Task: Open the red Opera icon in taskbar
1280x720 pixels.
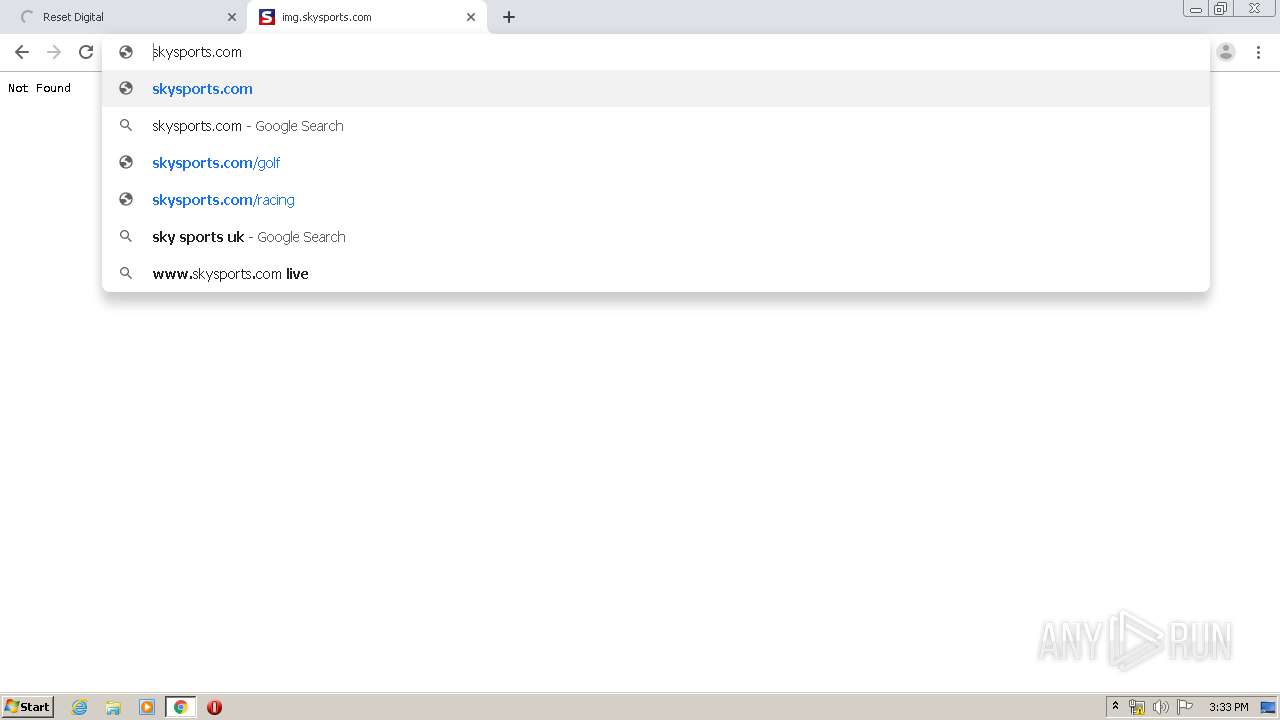Action: tap(214, 707)
